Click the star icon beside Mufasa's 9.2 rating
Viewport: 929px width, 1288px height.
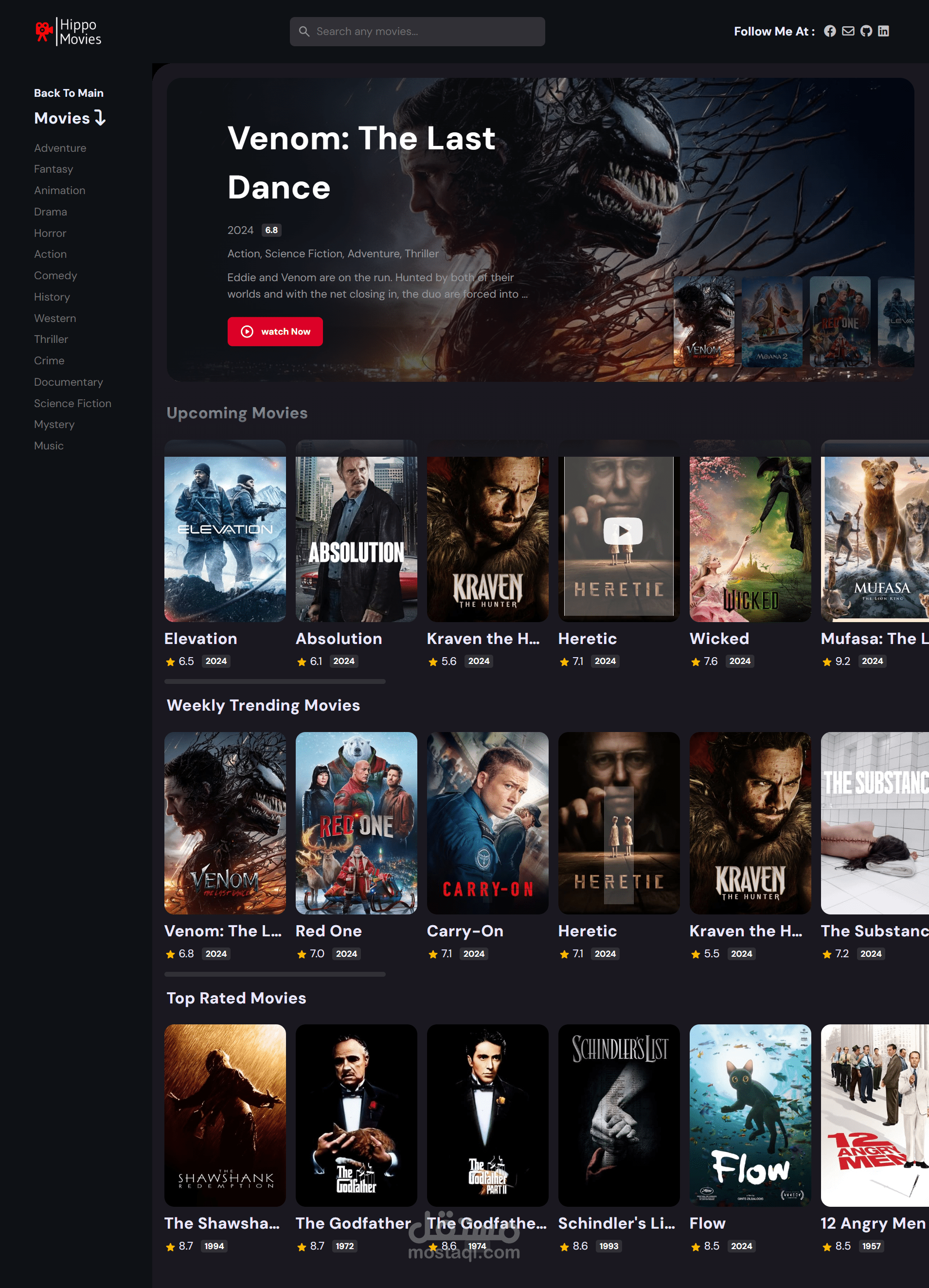tap(827, 662)
